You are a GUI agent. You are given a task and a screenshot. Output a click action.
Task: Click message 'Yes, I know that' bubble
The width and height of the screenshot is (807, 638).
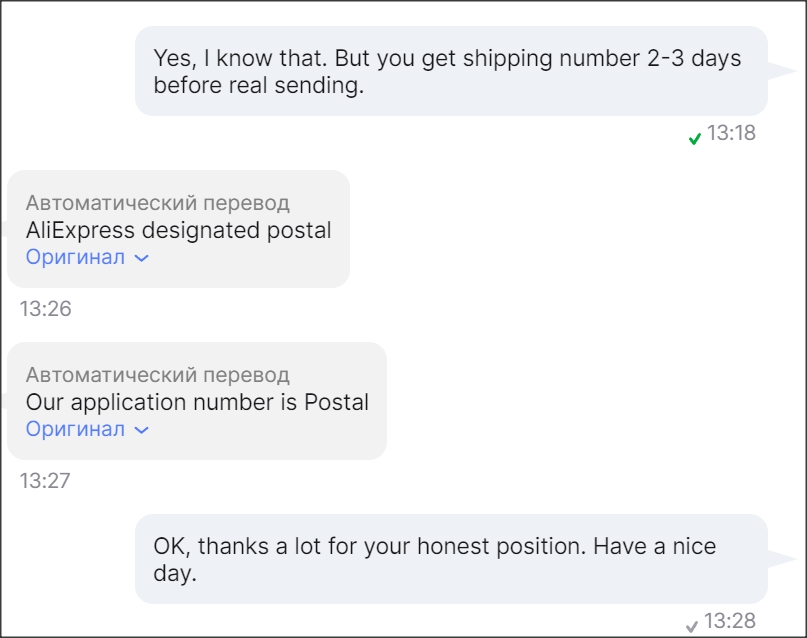pyautogui.click(x=450, y=71)
